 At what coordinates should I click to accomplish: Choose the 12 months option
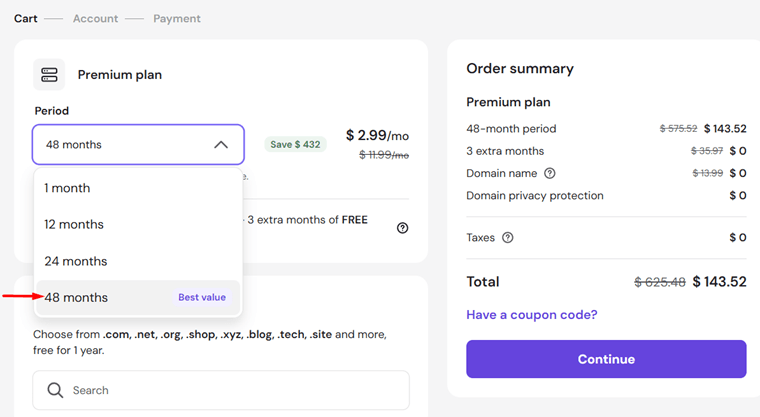[x=138, y=225]
